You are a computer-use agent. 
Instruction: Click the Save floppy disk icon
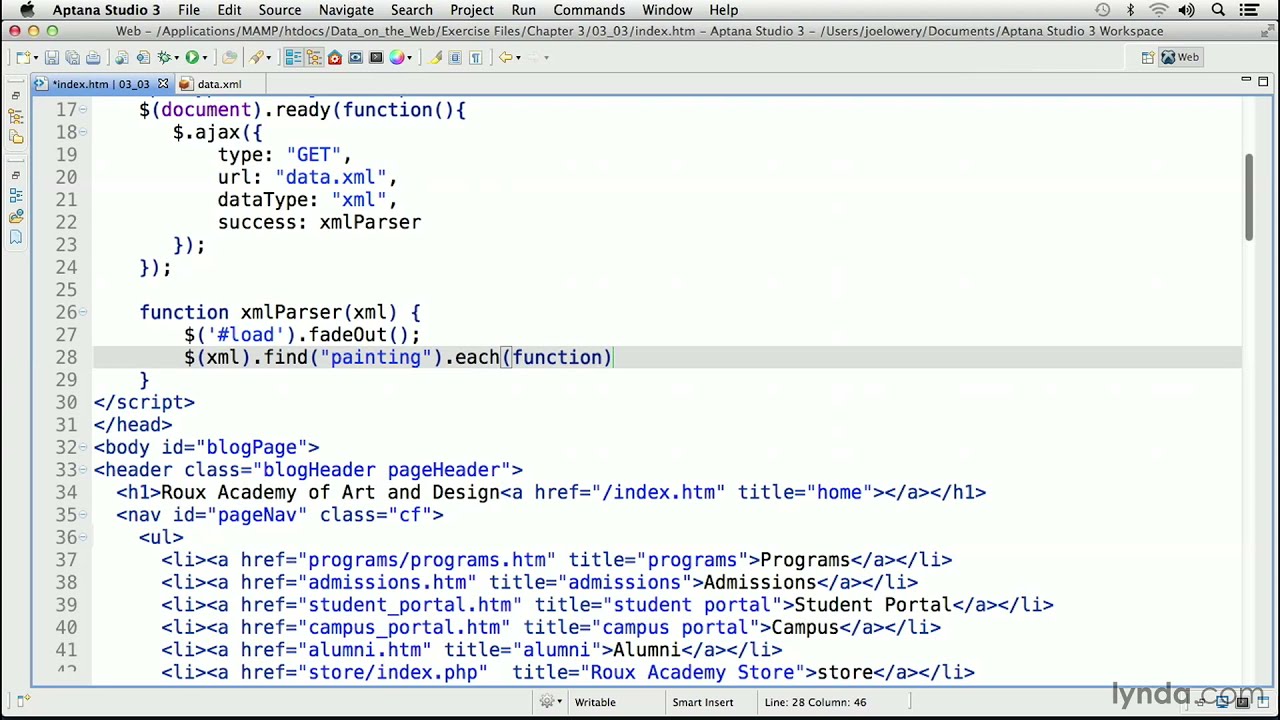[x=52, y=57]
